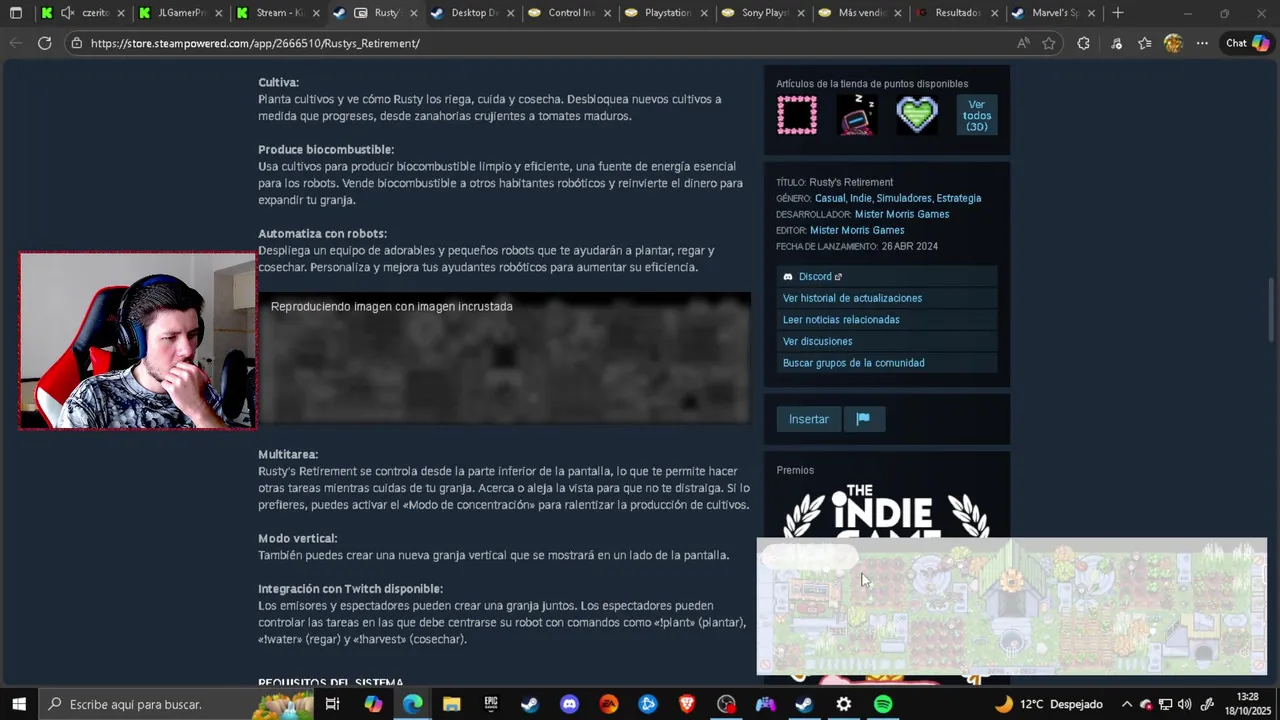Click Ver todos (30) points shop button

pyautogui.click(x=977, y=115)
